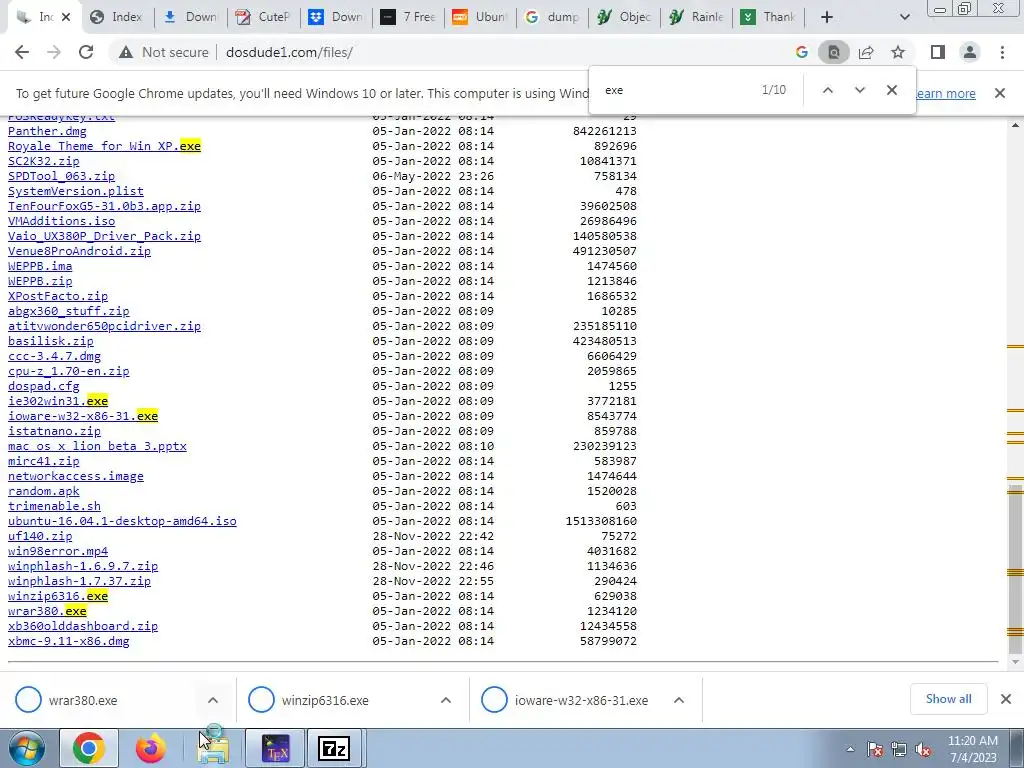1024x768 pixels.
Task: Expand wrar380.exe download options
Action: coord(213,700)
